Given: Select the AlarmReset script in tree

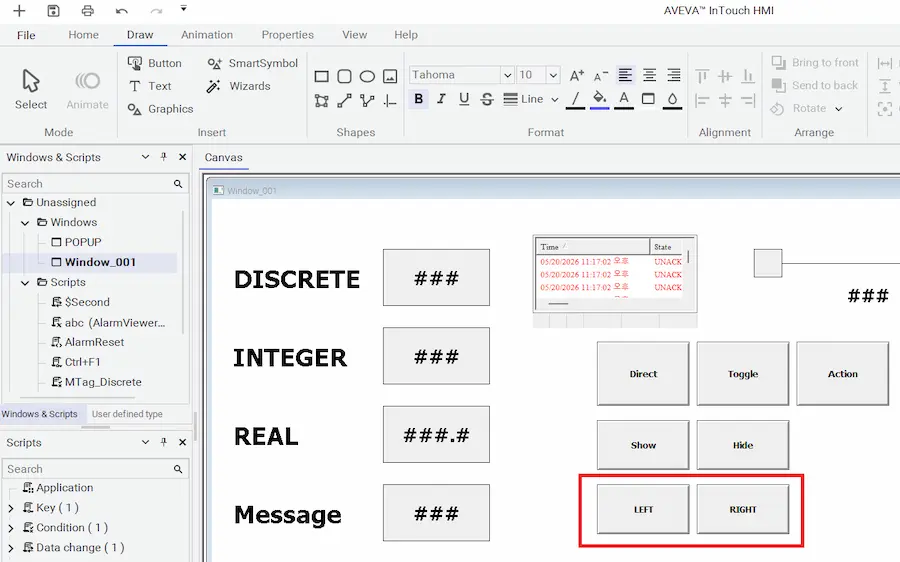Looking at the screenshot, I should pos(87,342).
